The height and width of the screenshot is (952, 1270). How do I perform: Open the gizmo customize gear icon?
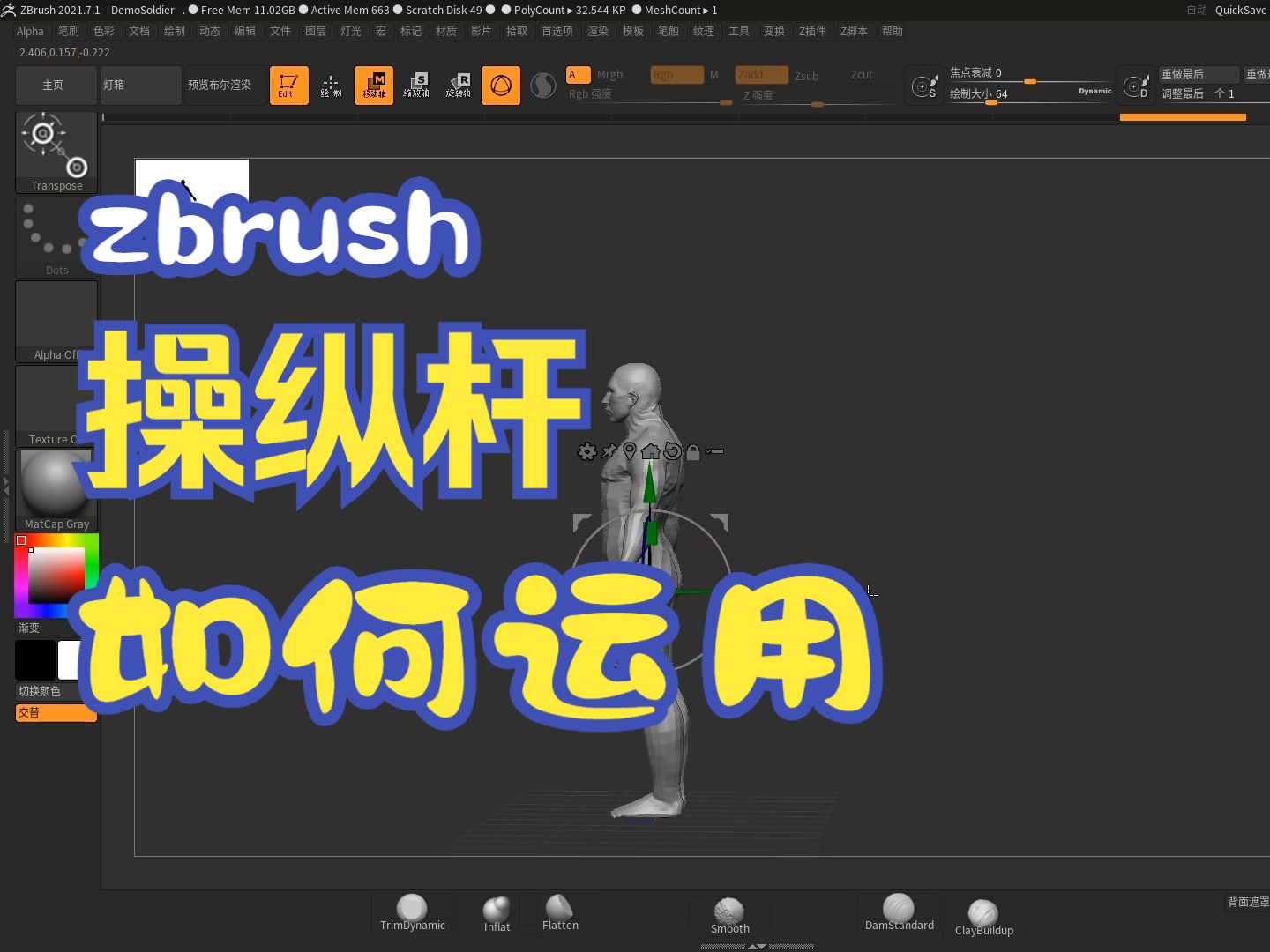click(587, 451)
